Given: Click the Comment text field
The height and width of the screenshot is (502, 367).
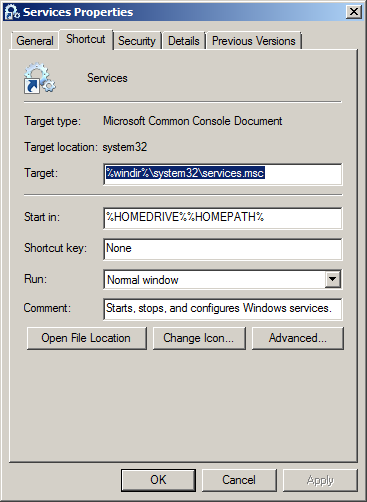Looking at the screenshot, I should [x=223, y=309].
